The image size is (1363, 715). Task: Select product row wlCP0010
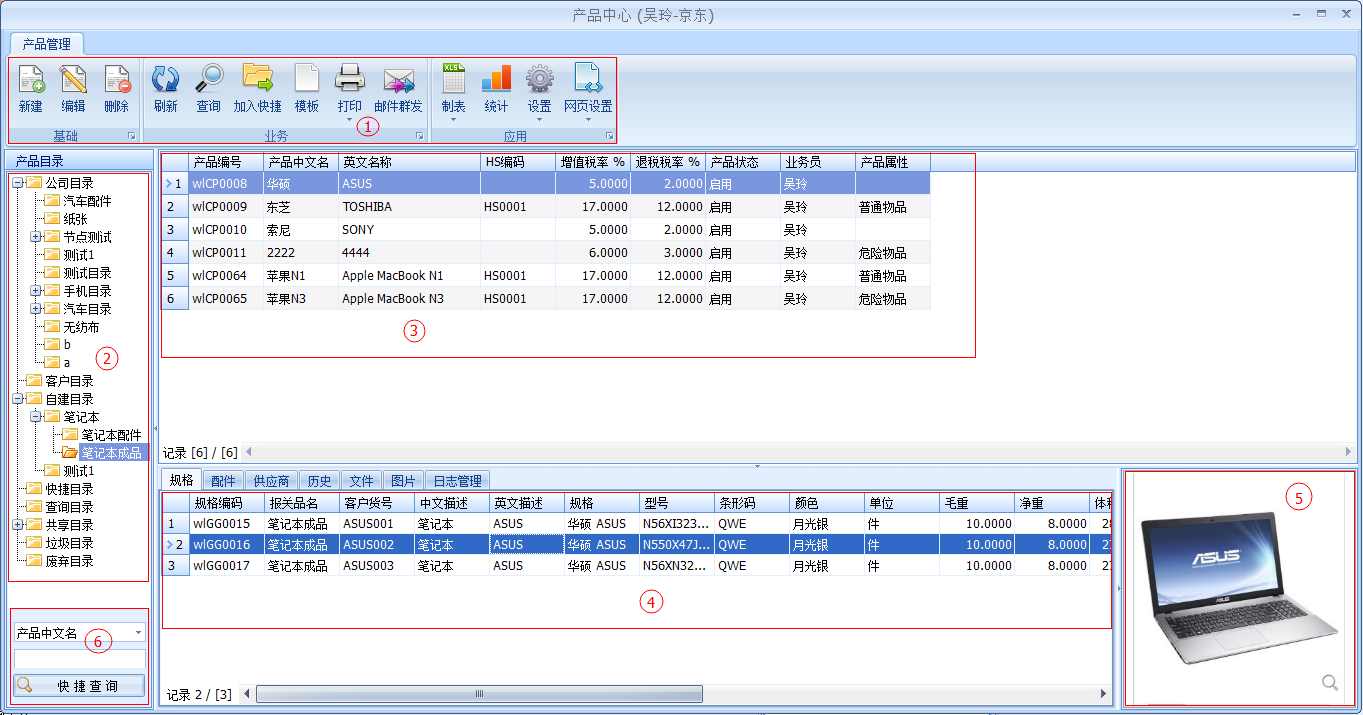(546, 230)
